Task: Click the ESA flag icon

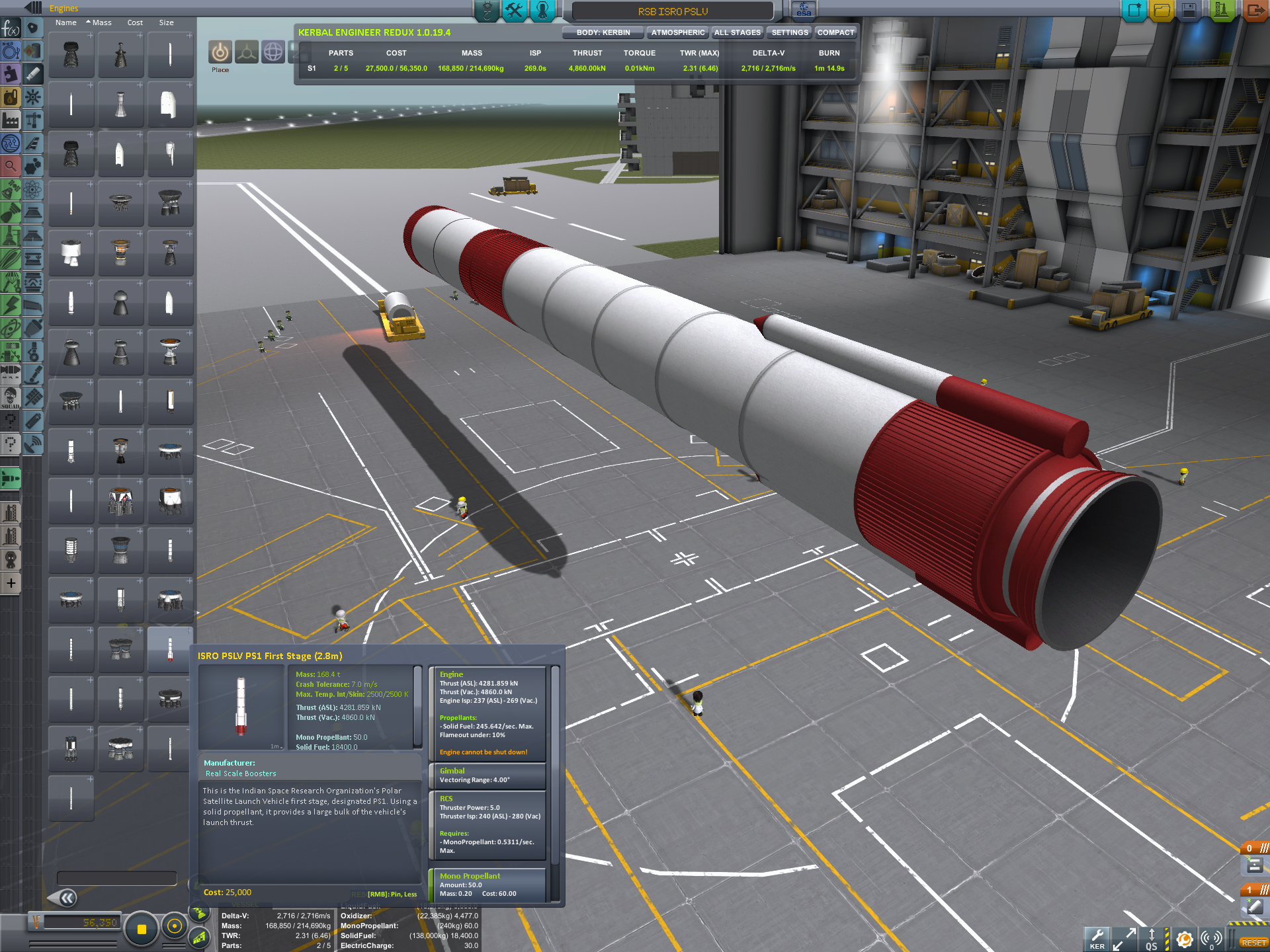Action: click(804, 10)
